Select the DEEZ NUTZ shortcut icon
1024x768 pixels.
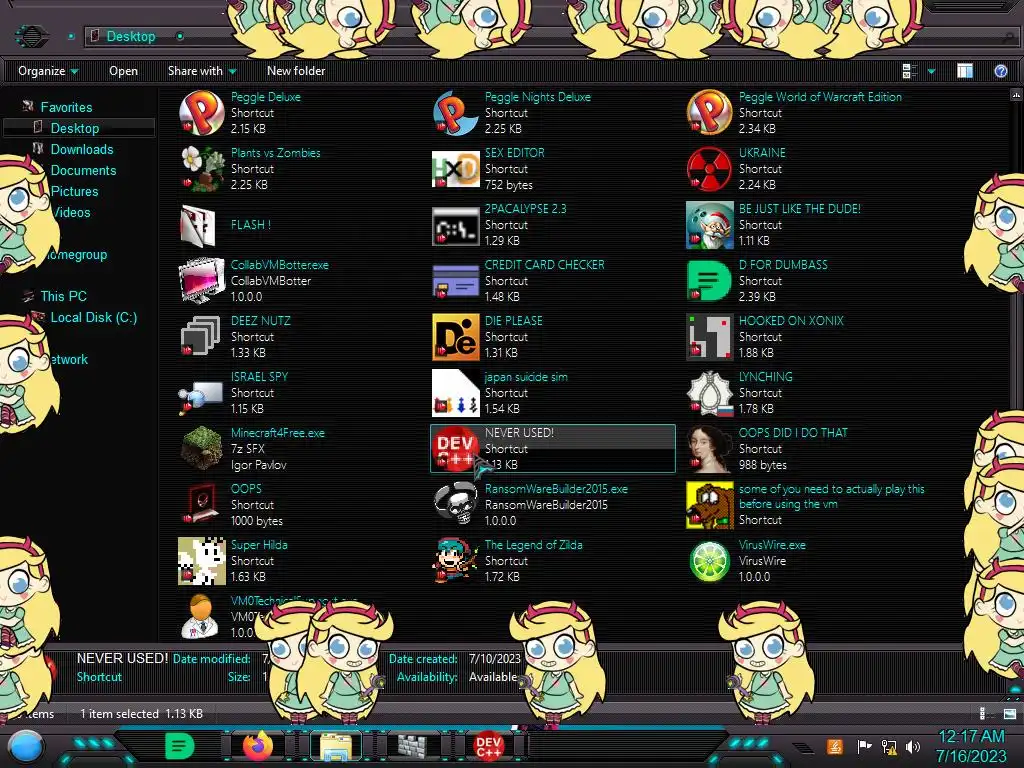[x=200, y=336]
